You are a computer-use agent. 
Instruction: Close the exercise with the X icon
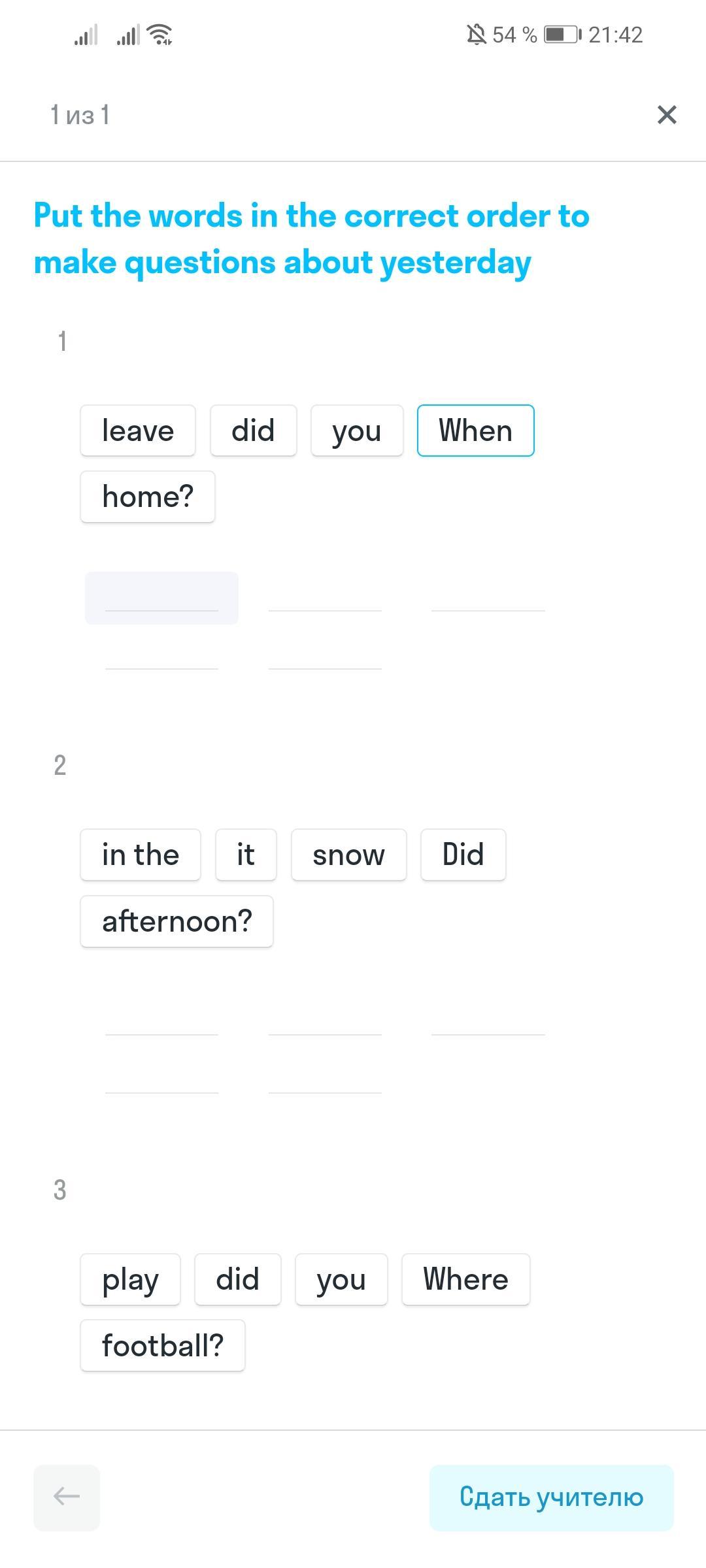tap(666, 115)
